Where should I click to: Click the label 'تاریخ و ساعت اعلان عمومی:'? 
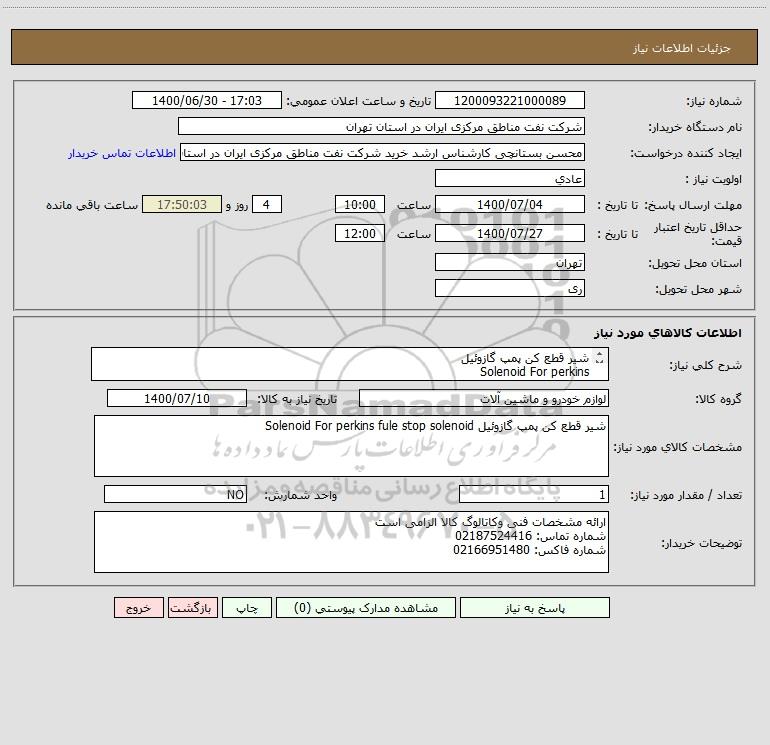[359, 101]
